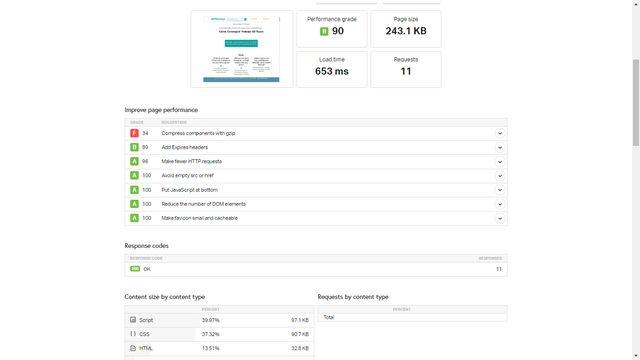Click the A grade badge for DOM elements
Image resolution: width=640 pixels, height=360 pixels.
pos(134,204)
